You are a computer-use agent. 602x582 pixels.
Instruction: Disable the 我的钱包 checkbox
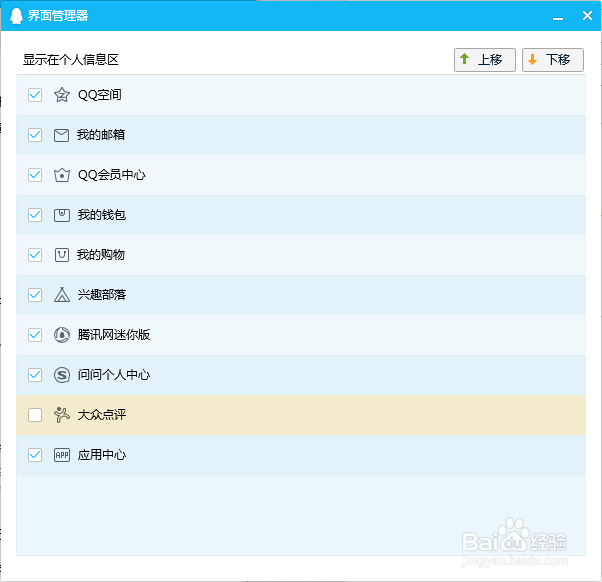point(35,215)
